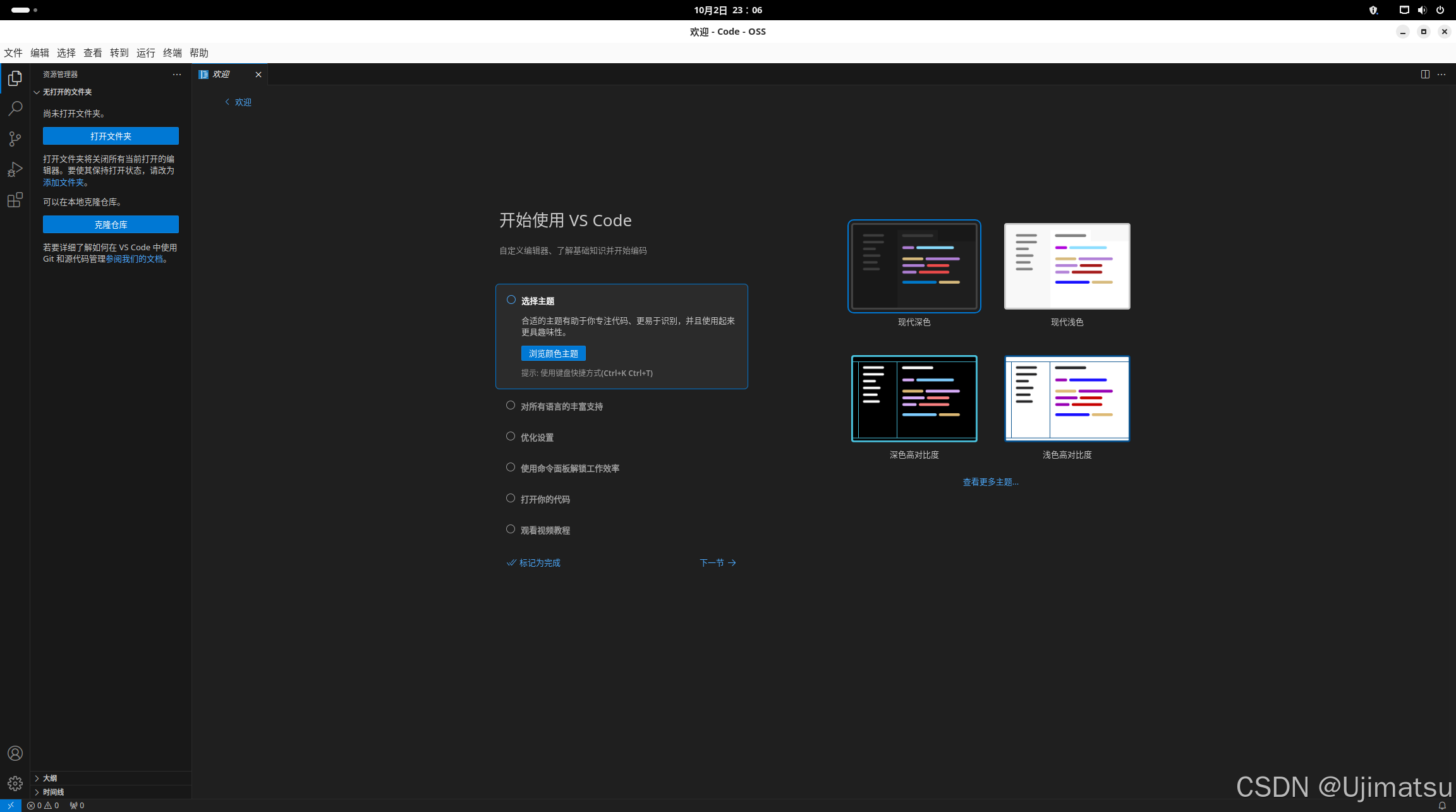Open the Extensions view icon

point(15,200)
